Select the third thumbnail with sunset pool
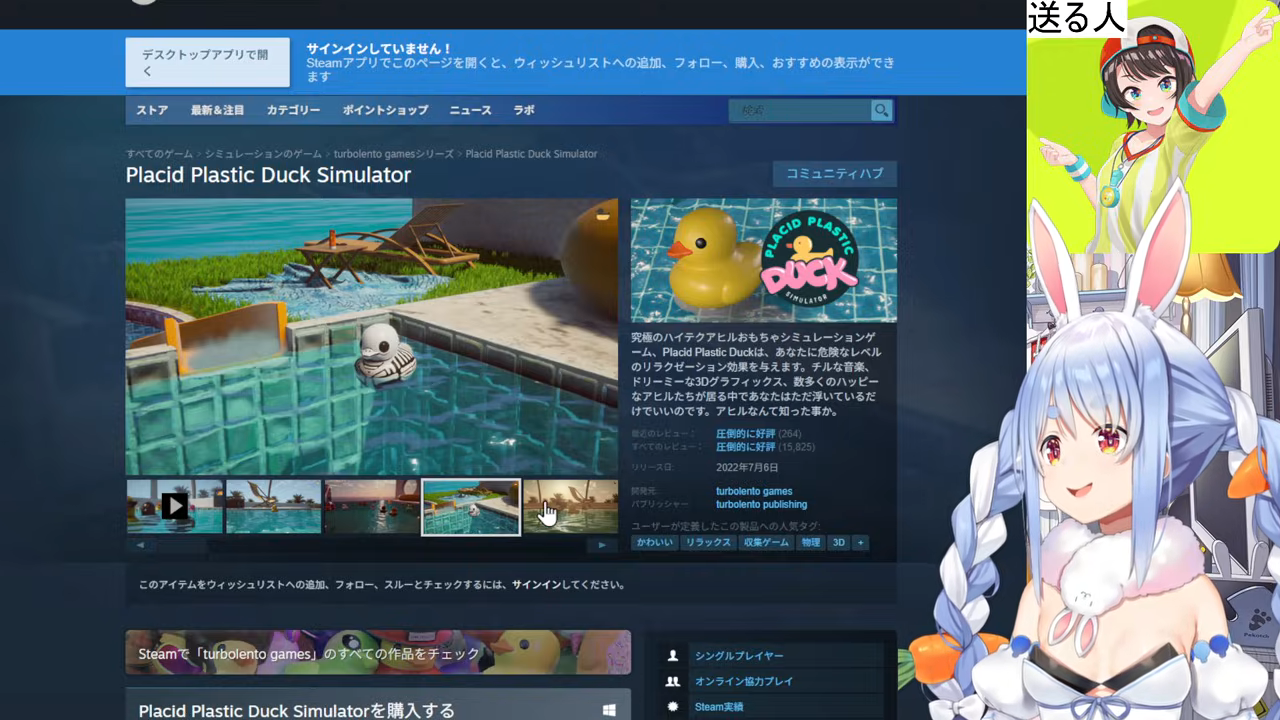The image size is (1280, 720). pyautogui.click(x=372, y=507)
